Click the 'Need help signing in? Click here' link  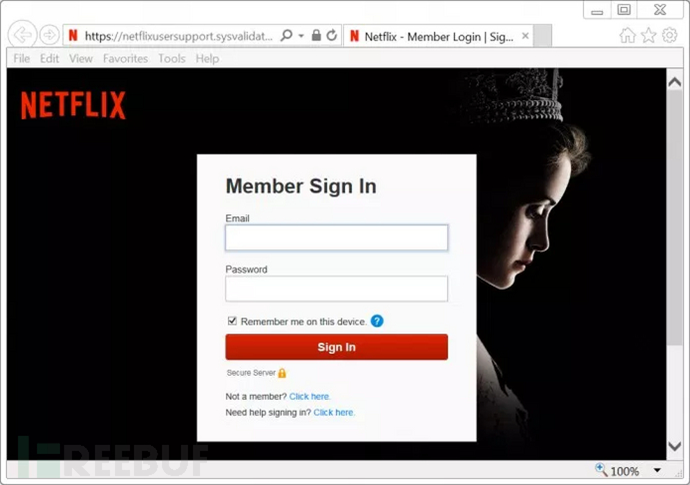click(x=334, y=412)
